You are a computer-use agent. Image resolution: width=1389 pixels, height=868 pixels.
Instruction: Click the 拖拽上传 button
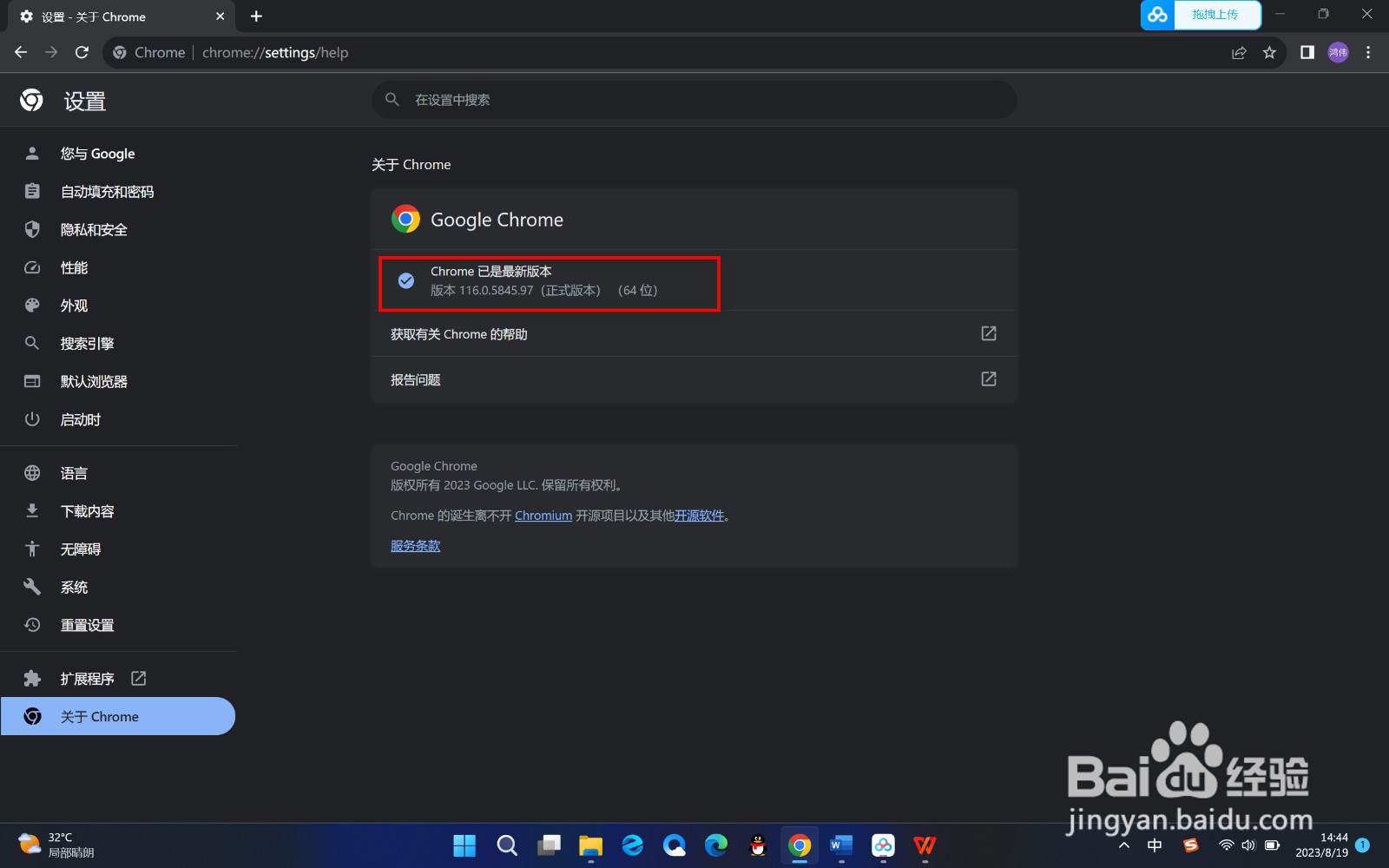[1216, 15]
